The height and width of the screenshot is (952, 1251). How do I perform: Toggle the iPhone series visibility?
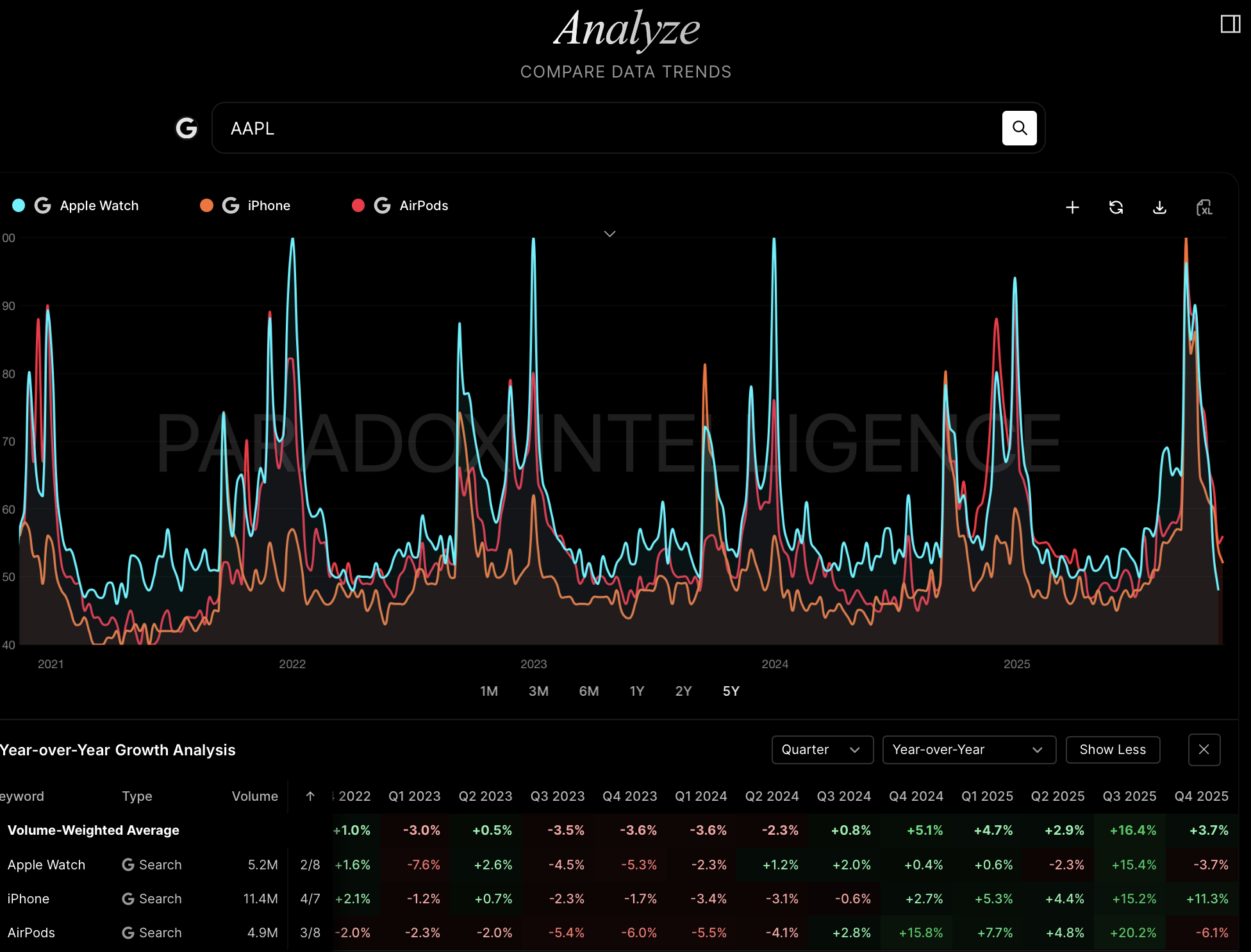coord(206,206)
